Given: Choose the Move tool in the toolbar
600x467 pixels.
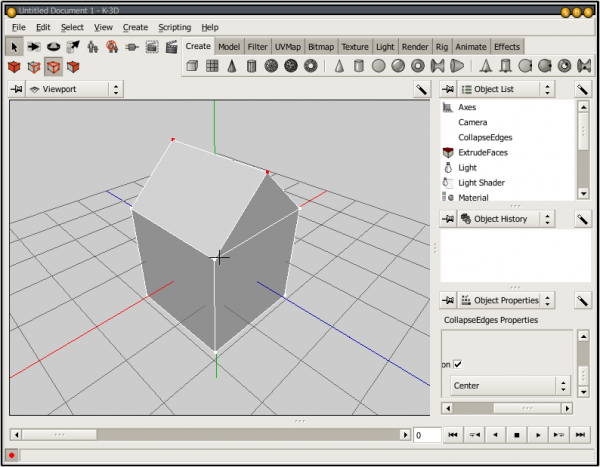Looking at the screenshot, I should click(34, 47).
